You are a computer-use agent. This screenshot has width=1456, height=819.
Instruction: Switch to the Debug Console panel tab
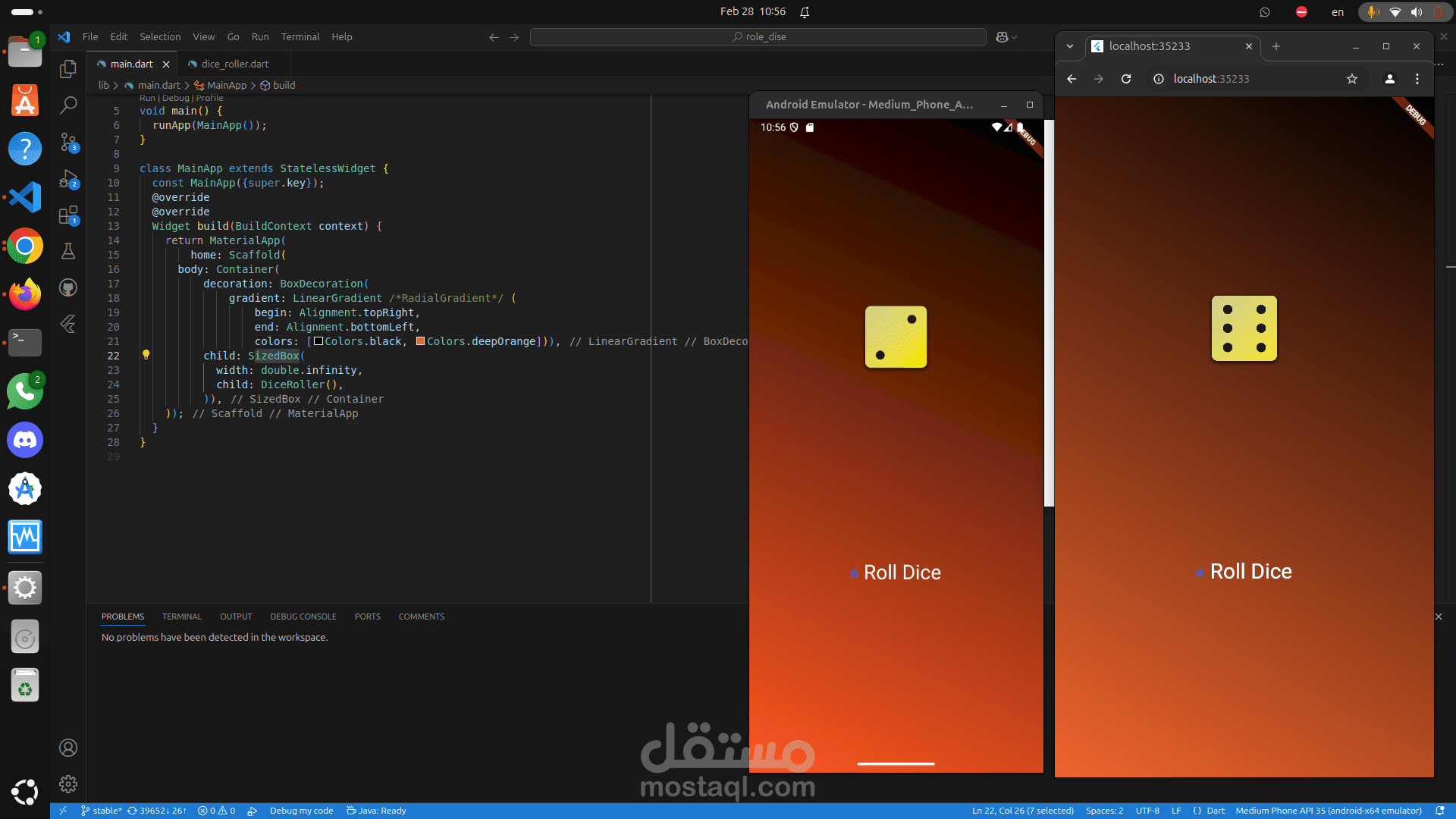303,617
